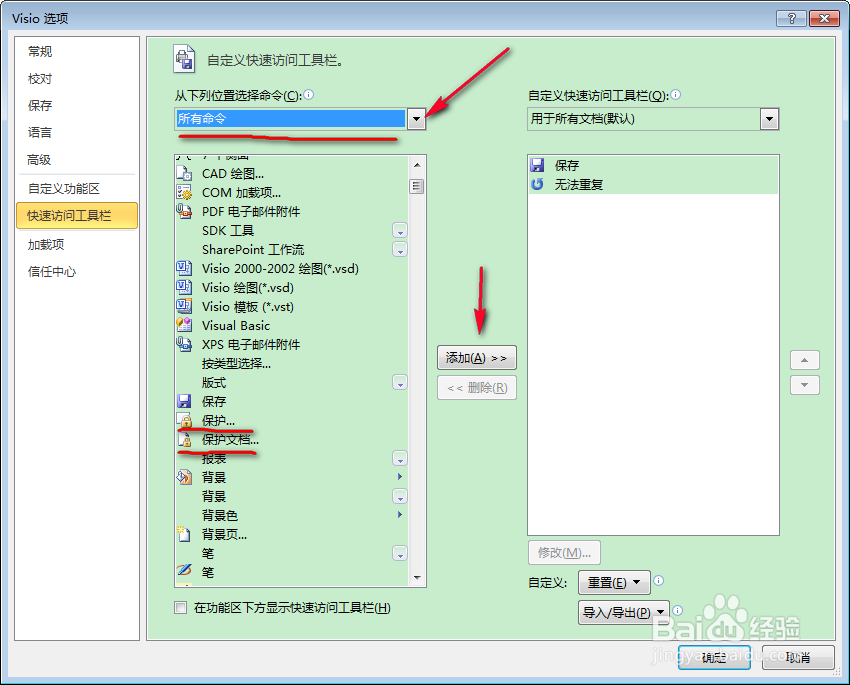Click the 保护... lock icon
This screenshot has width=850, height=685.
(184, 421)
